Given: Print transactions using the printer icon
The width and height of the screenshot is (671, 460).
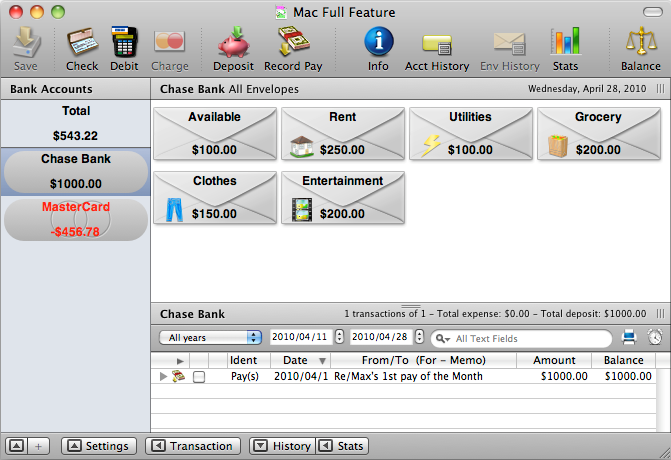Looking at the screenshot, I should [x=629, y=337].
